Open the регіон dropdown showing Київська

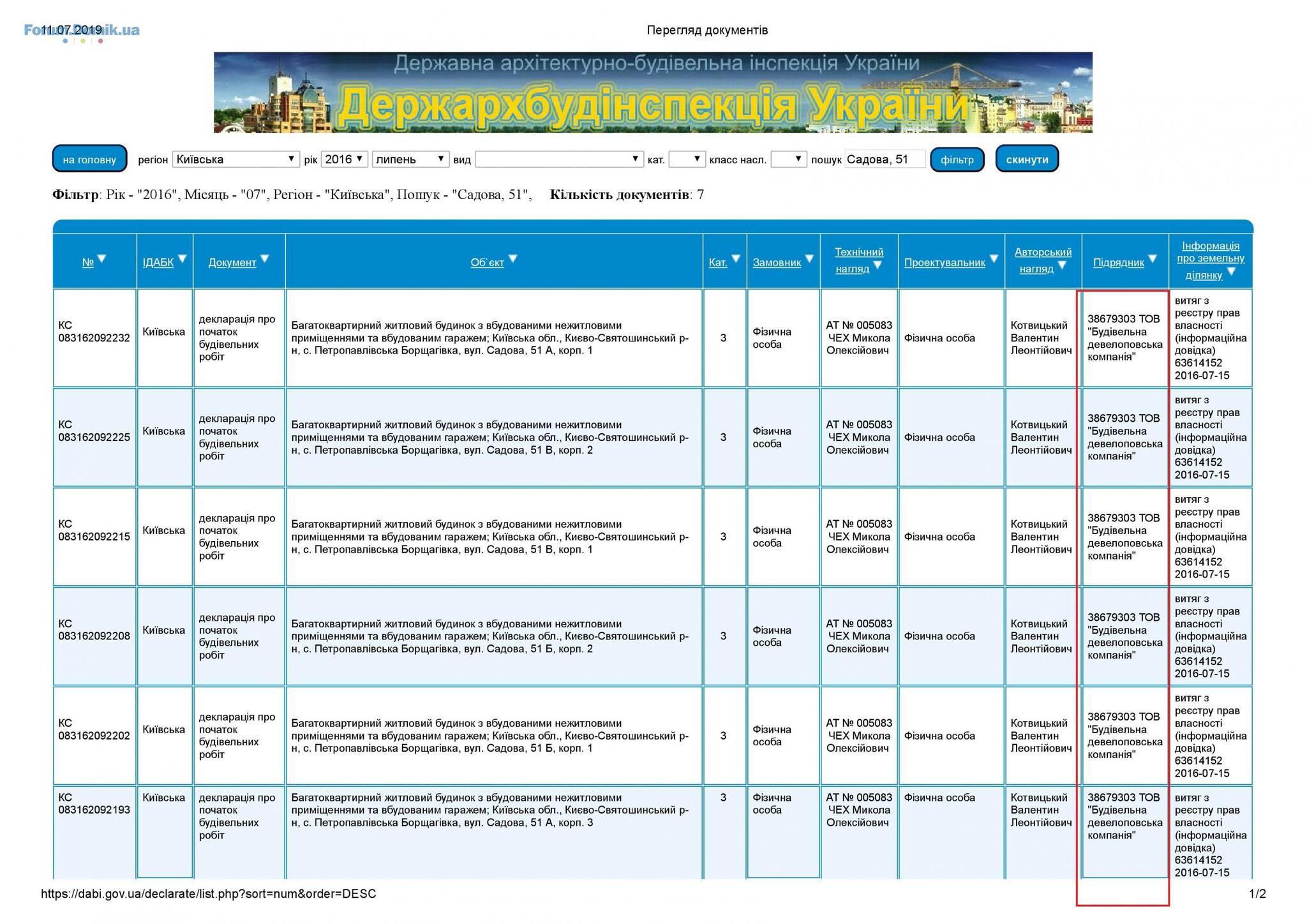click(235, 159)
